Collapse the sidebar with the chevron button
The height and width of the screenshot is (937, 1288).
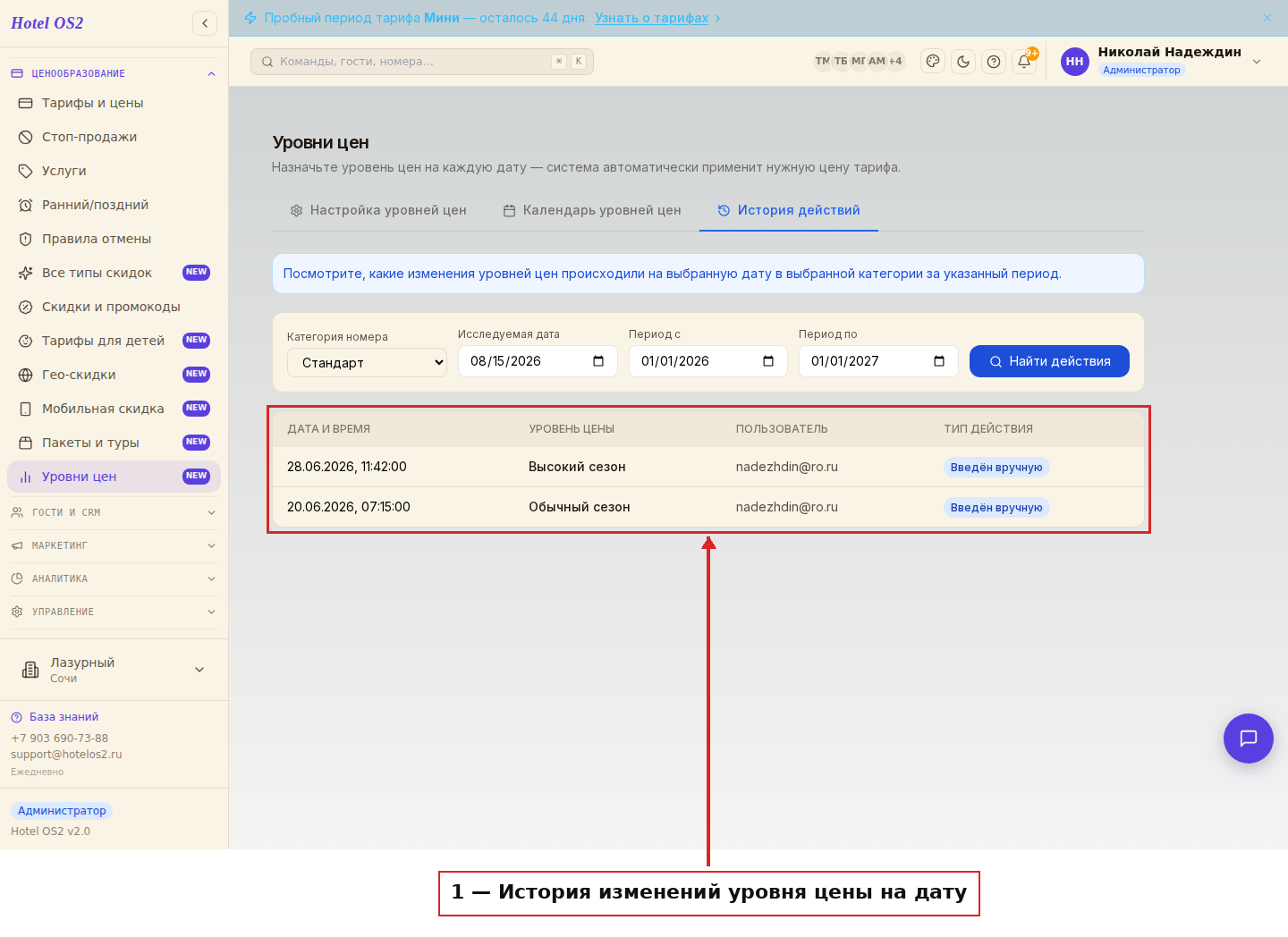[x=205, y=23]
